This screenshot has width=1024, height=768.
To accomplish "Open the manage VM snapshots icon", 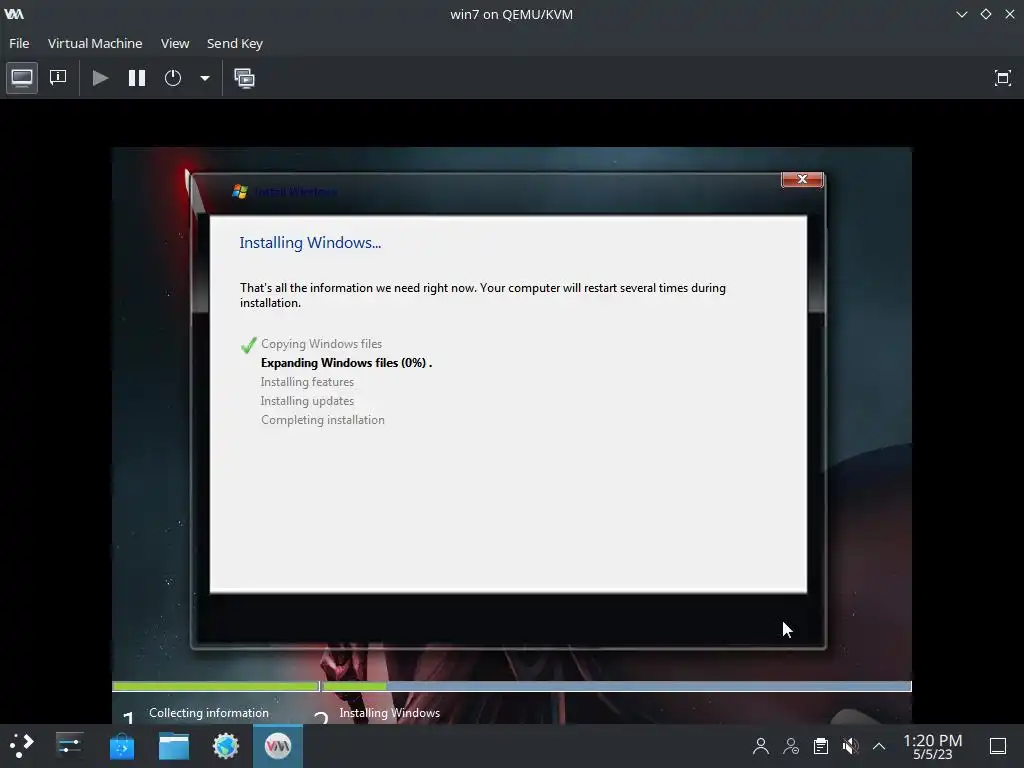I will click(x=244, y=78).
